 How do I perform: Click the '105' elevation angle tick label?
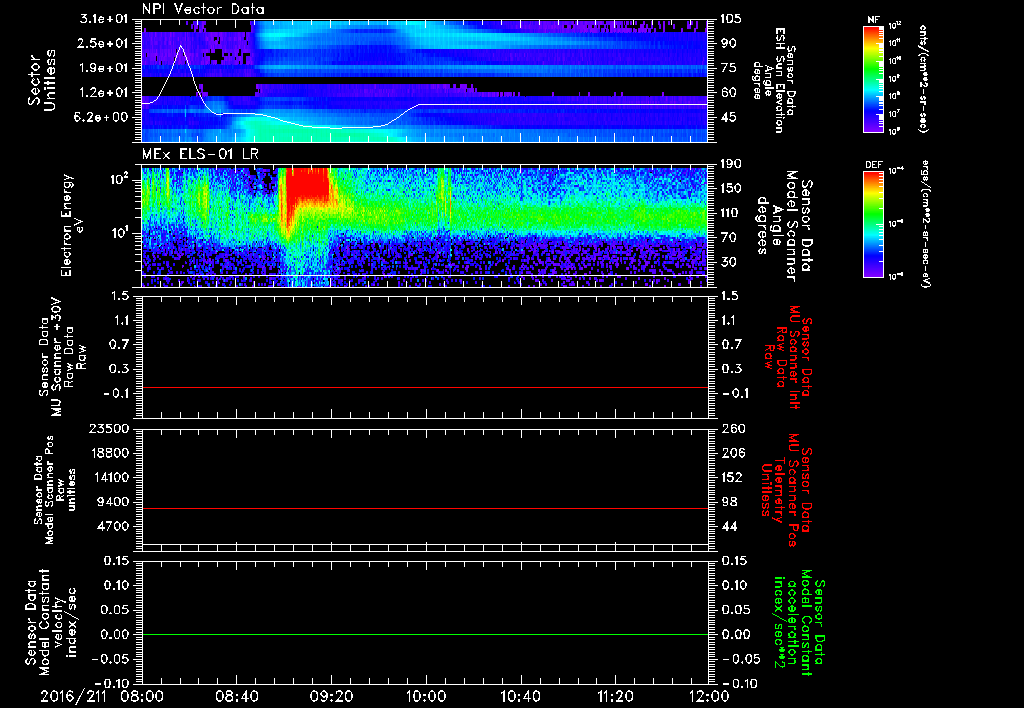[x=732, y=19]
